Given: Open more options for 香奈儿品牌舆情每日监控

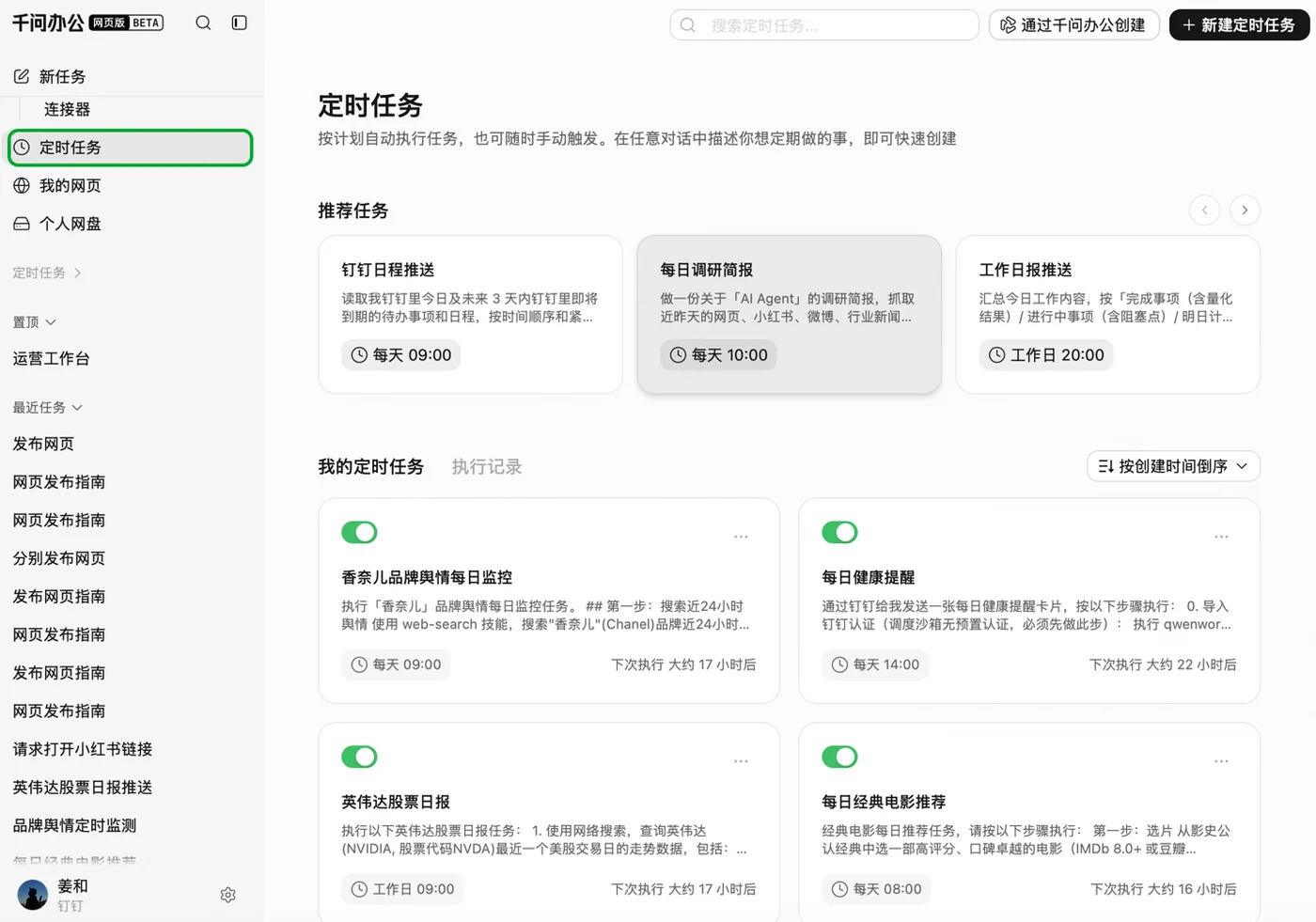Looking at the screenshot, I should [x=741, y=537].
